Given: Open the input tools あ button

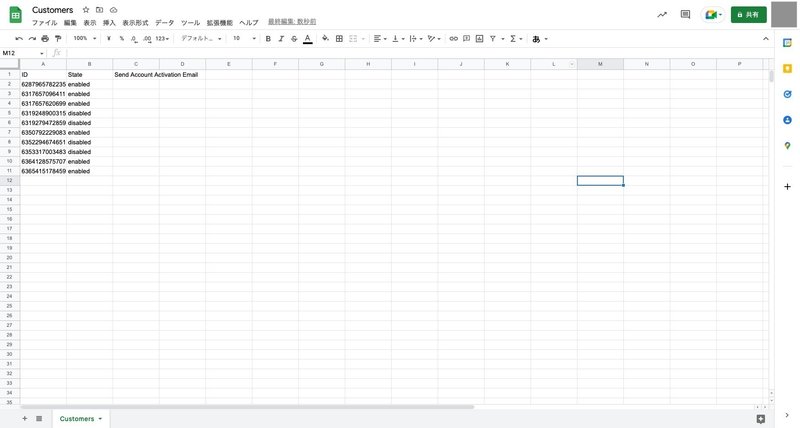Looking at the screenshot, I should 536,39.
